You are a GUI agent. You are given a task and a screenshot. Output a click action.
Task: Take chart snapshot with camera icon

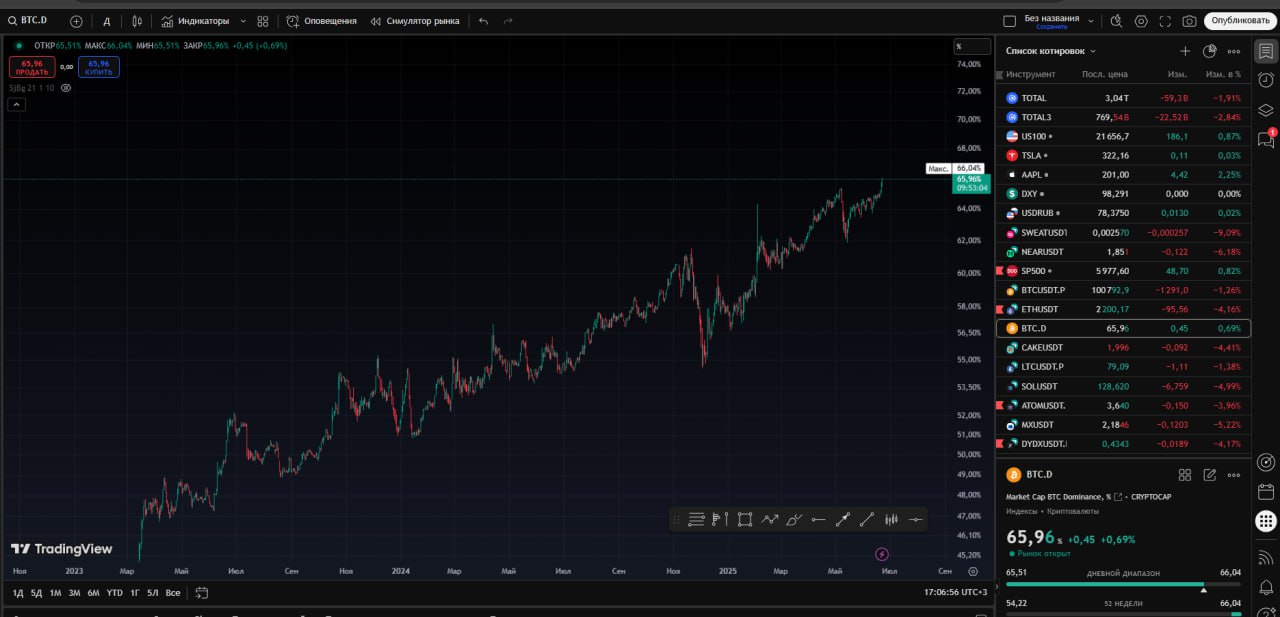pyautogui.click(x=1189, y=20)
